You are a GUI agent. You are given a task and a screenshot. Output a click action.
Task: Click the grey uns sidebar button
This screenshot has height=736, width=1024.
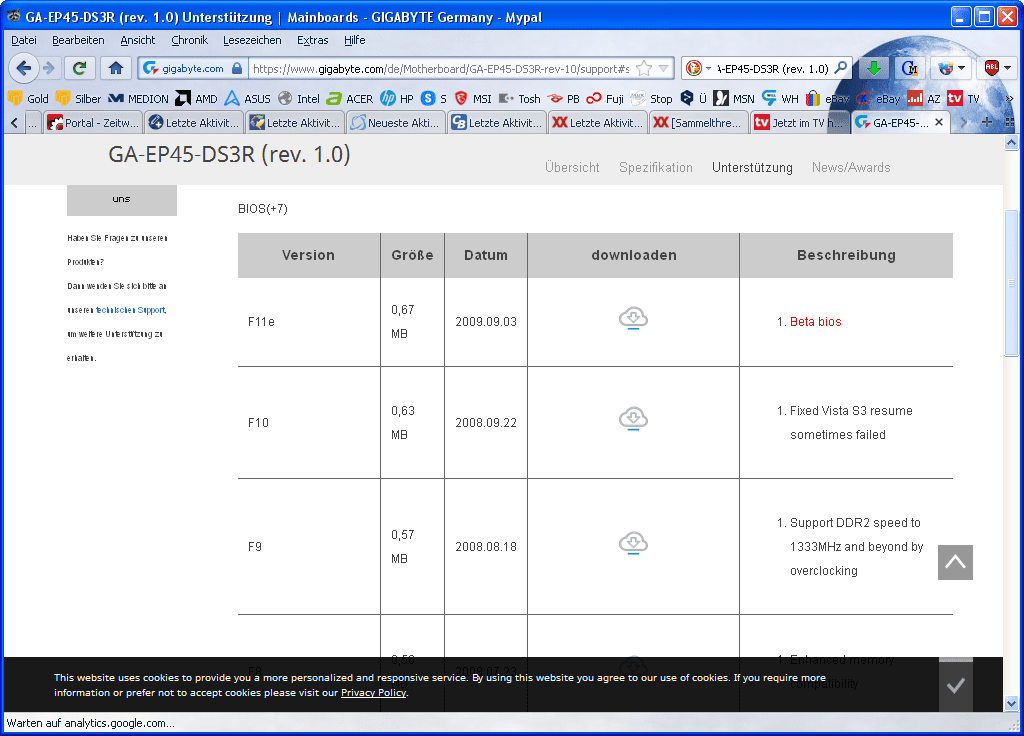point(121,199)
